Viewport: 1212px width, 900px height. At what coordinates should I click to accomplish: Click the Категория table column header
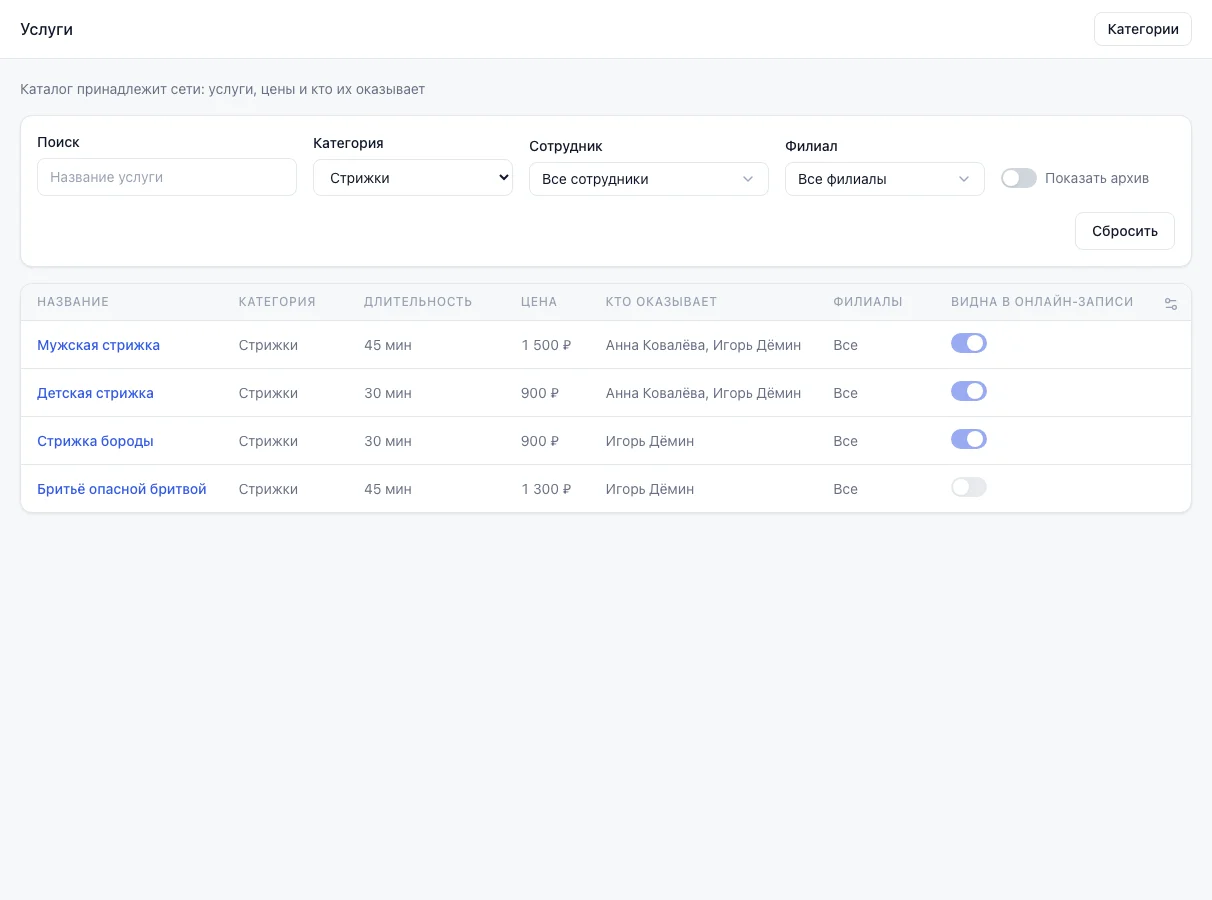pos(277,302)
